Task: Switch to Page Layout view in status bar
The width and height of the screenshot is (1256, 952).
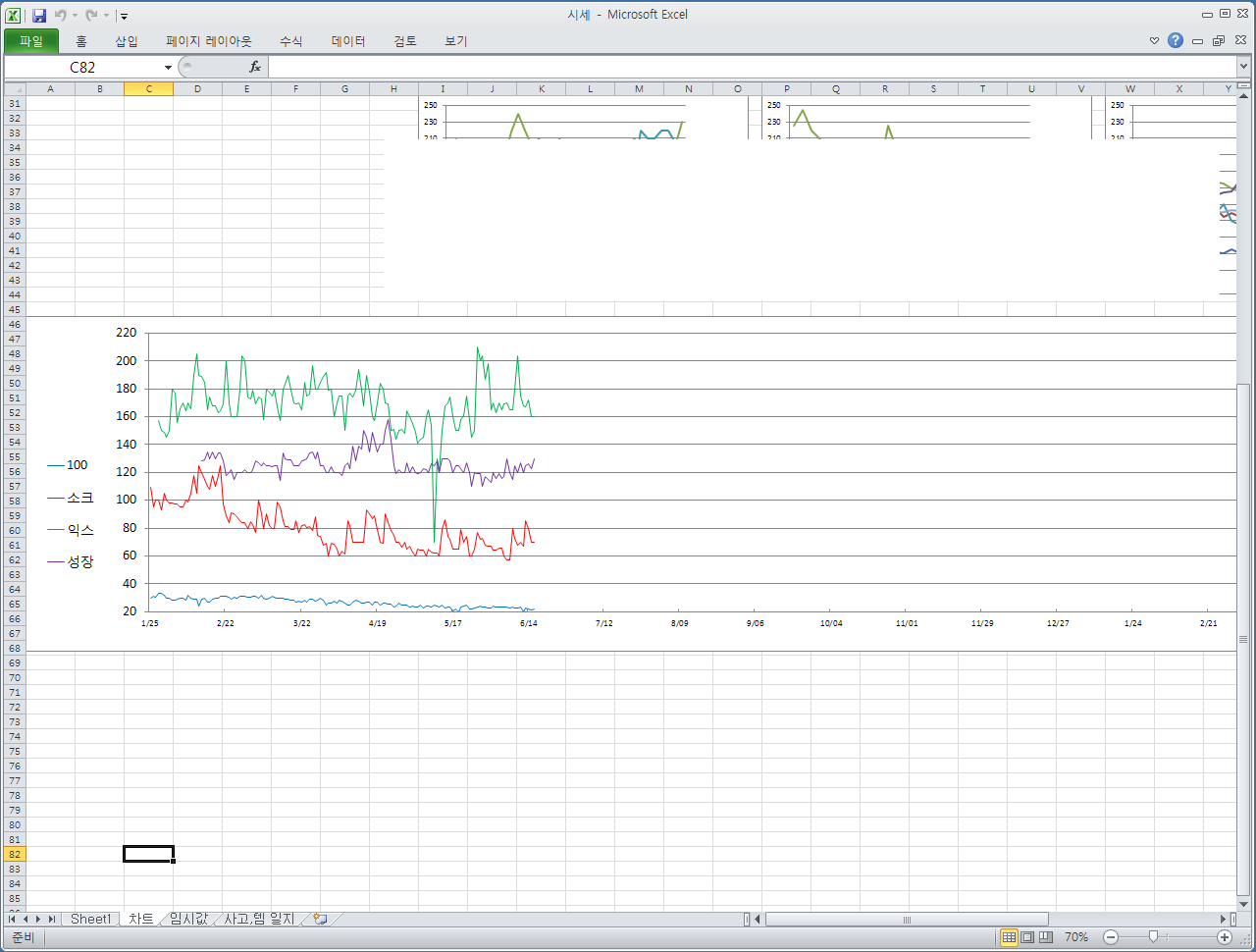Action: point(1027,937)
